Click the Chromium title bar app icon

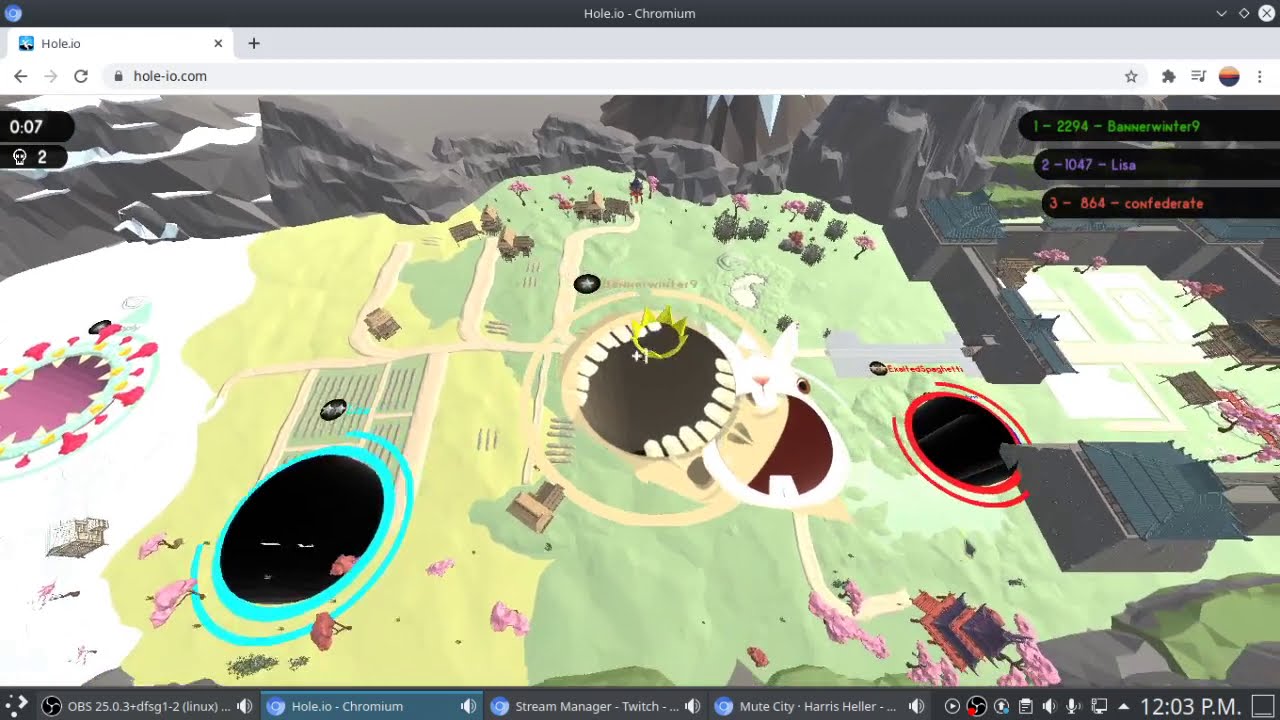click(13, 13)
